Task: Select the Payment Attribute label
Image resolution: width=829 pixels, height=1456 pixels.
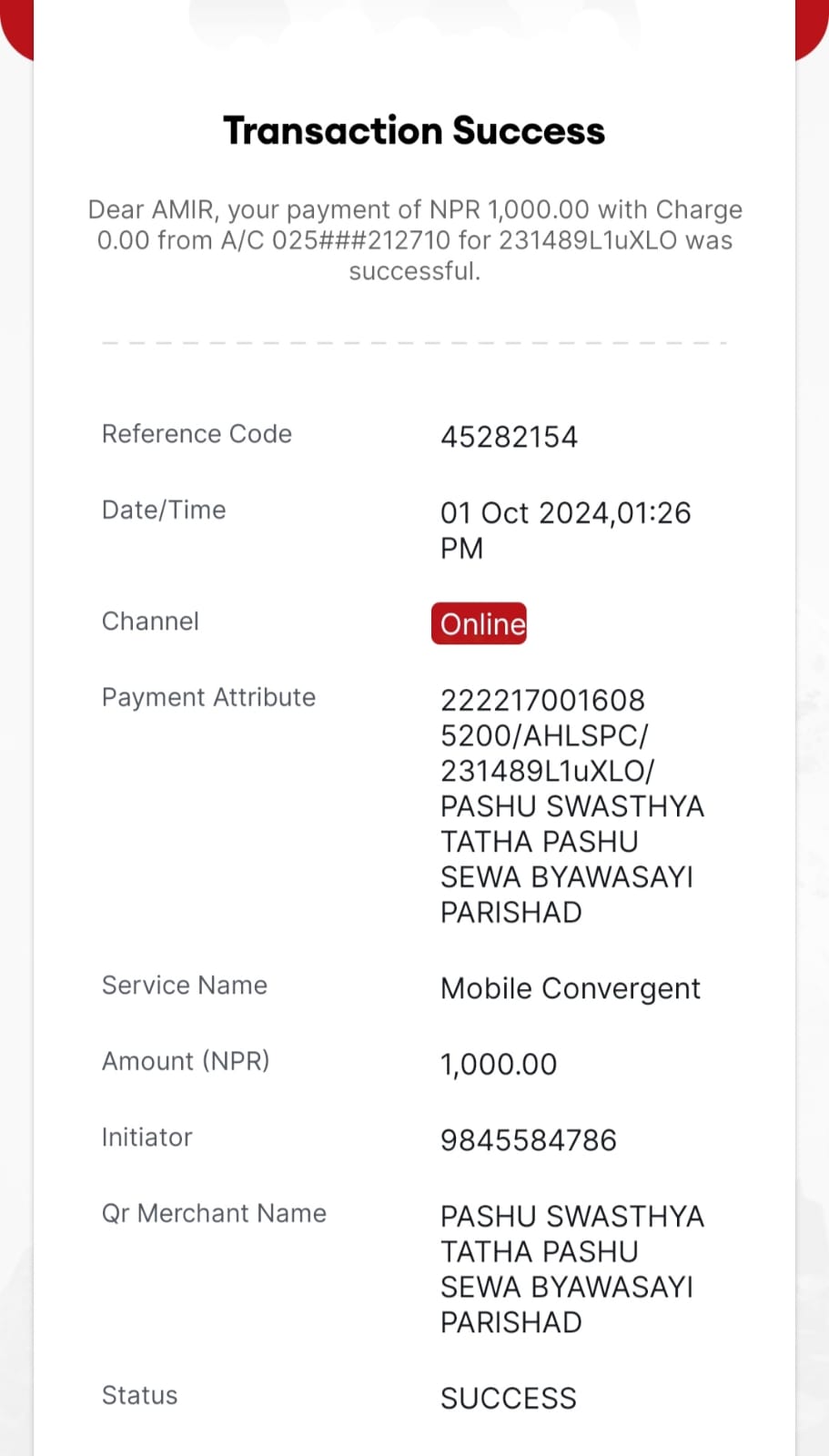Action: 208,698
